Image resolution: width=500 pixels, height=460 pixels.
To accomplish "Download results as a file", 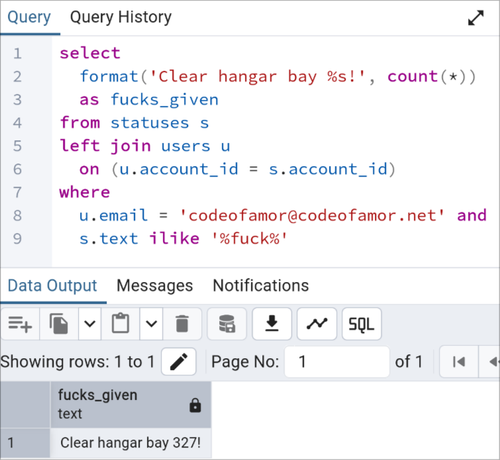I will point(272,324).
